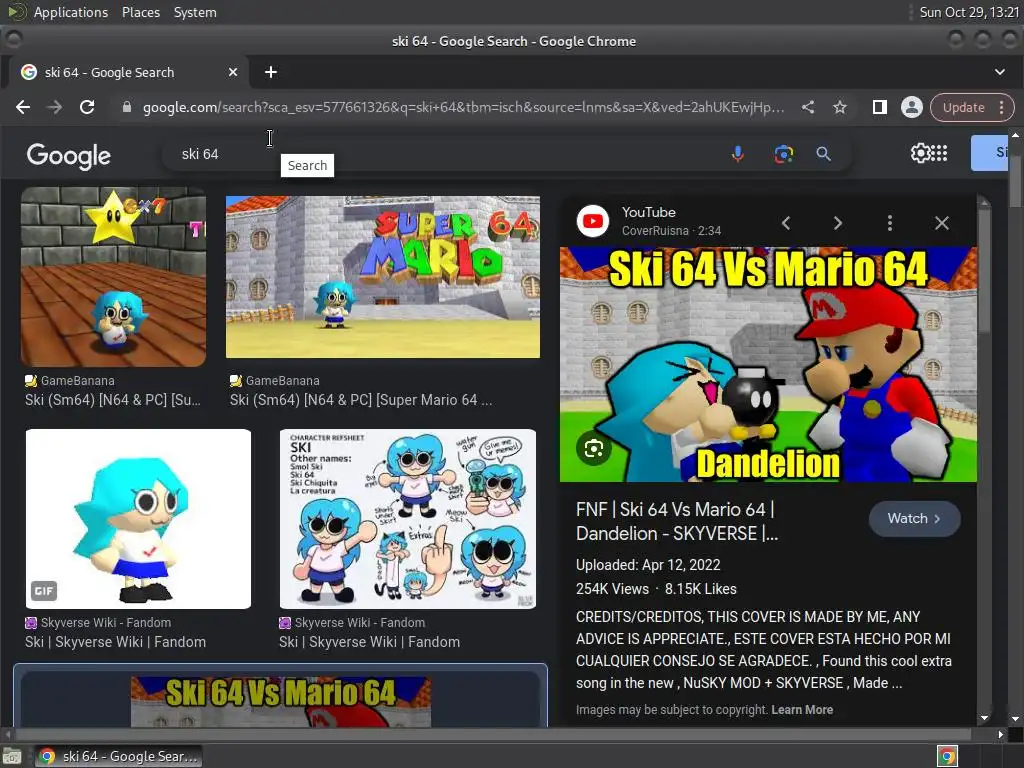Go back to the previous page
This screenshot has width=1024, height=768.
tap(23, 107)
